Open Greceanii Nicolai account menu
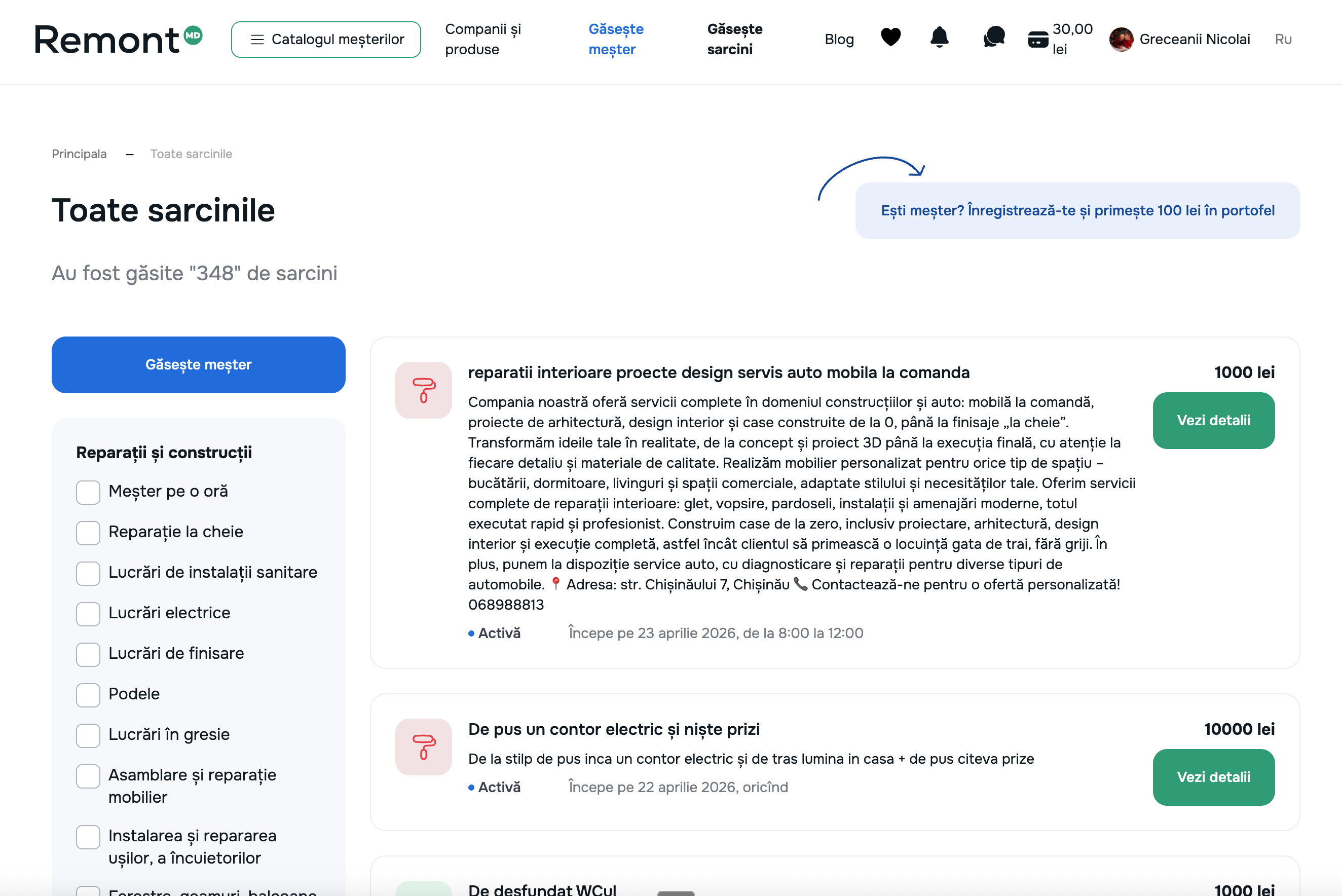 click(x=1194, y=40)
